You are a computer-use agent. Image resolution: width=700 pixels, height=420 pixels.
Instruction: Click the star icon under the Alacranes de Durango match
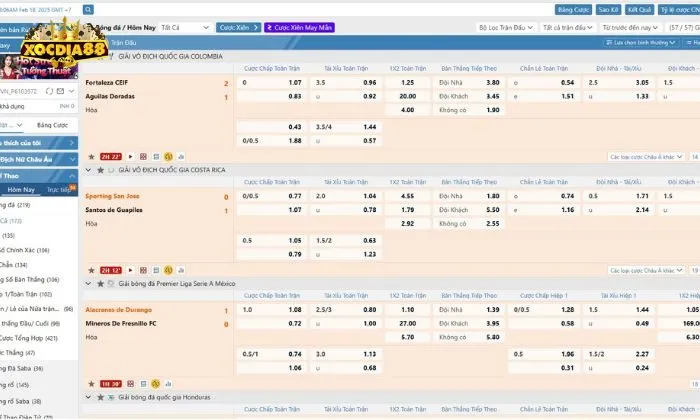(91, 383)
